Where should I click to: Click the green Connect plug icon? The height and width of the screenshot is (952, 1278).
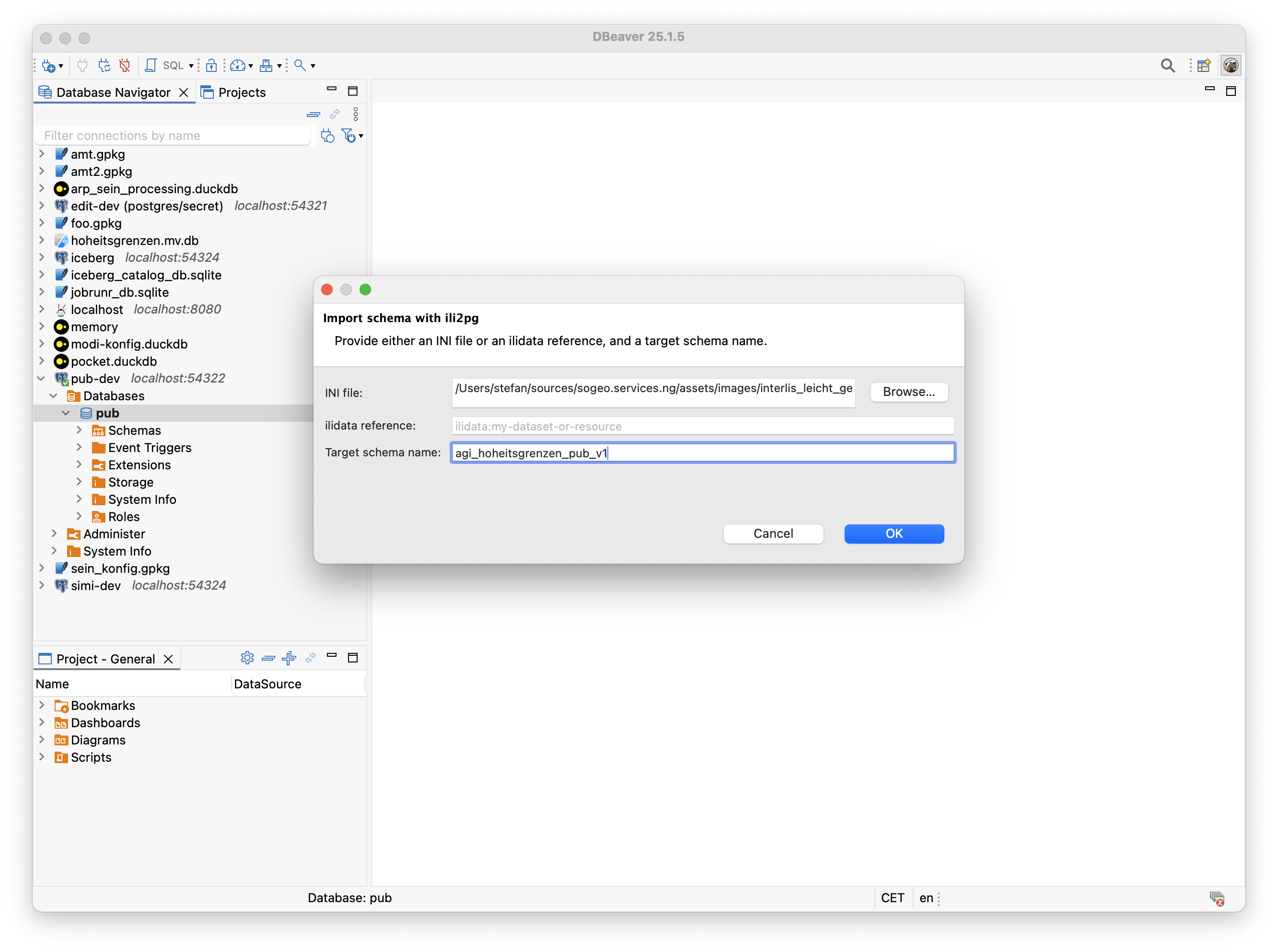pyautogui.click(x=82, y=66)
